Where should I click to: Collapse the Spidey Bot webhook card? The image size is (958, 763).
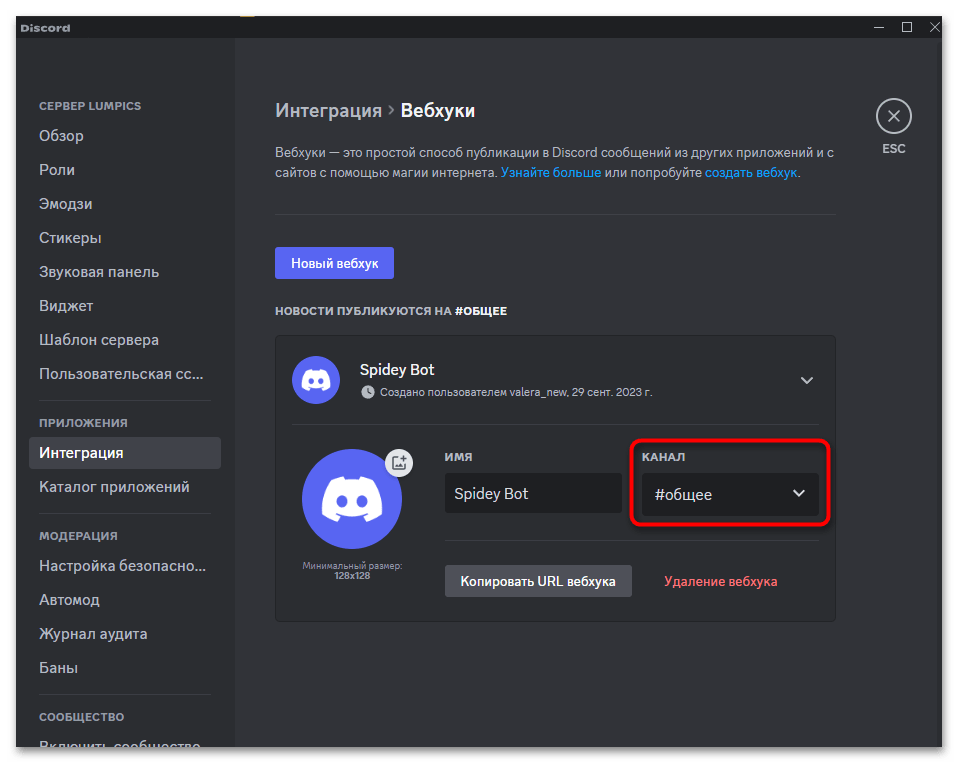coord(806,381)
